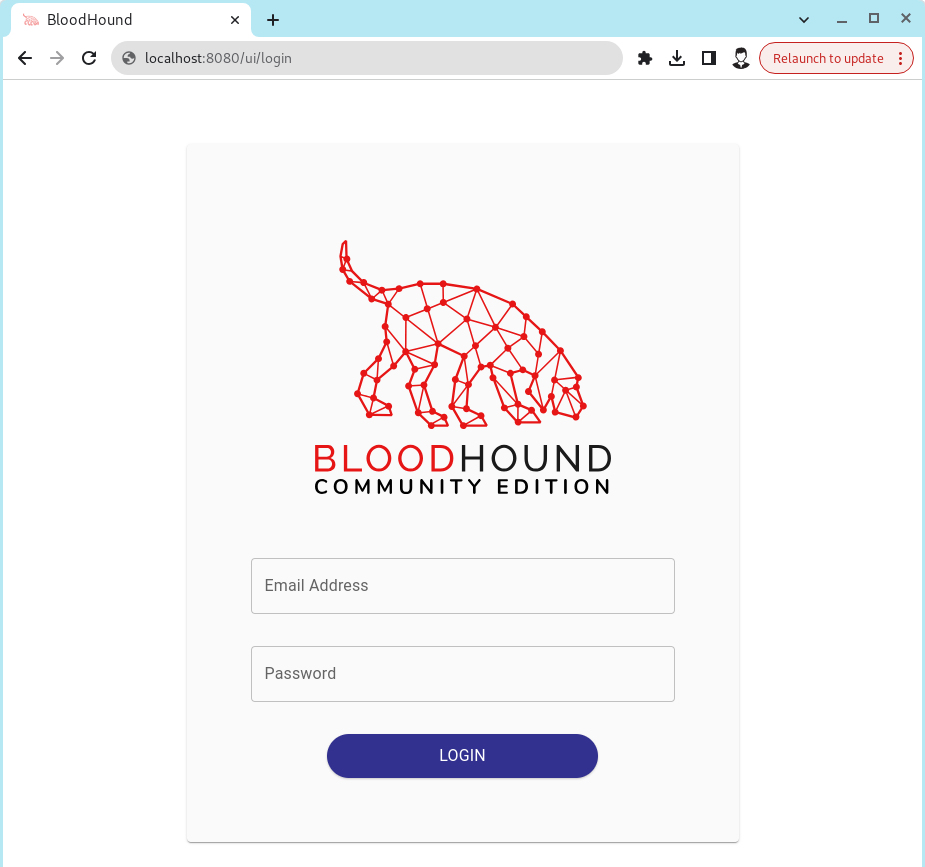Focus the Email Address field
925x867 pixels.
[x=462, y=586]
